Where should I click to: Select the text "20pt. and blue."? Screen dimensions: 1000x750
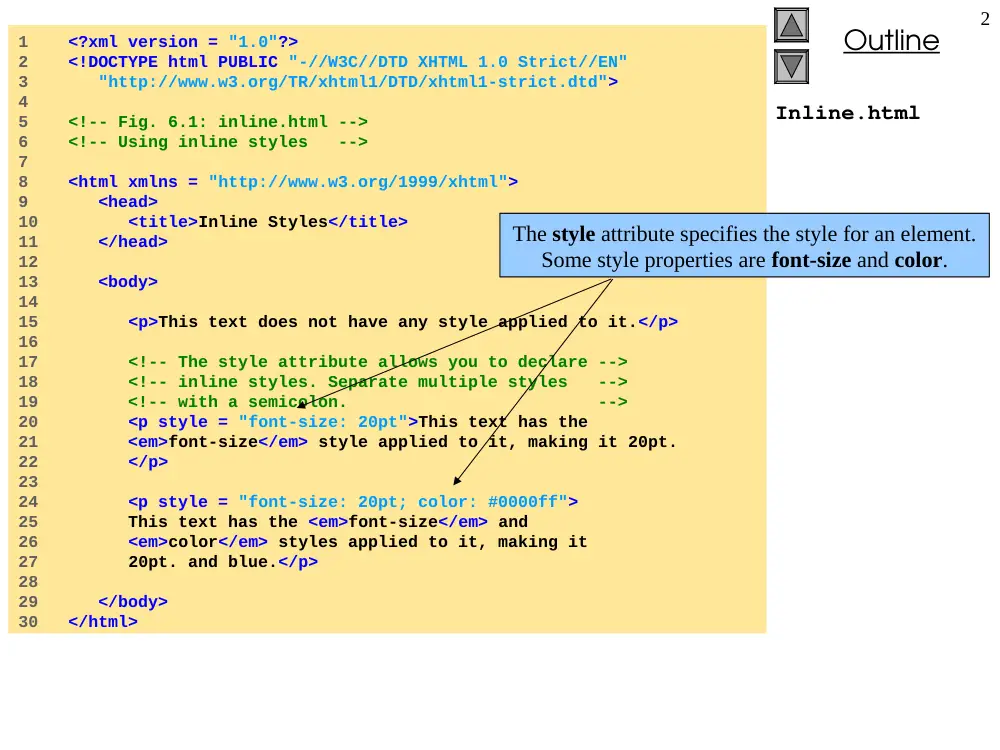pyautogui.click(x=203, y=562)
